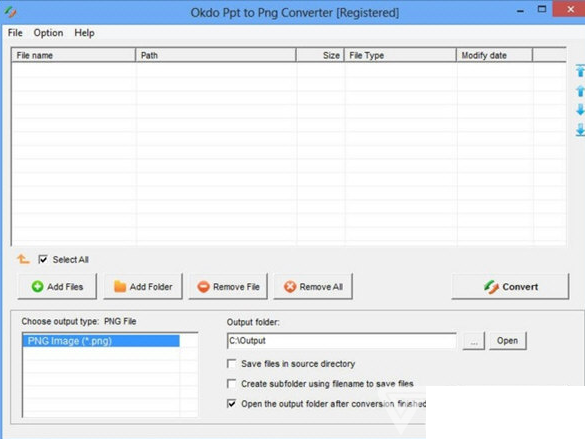Start conversion with the Convert button
Viewport: 585px width, 439px height.
click(x=510, y=286)
